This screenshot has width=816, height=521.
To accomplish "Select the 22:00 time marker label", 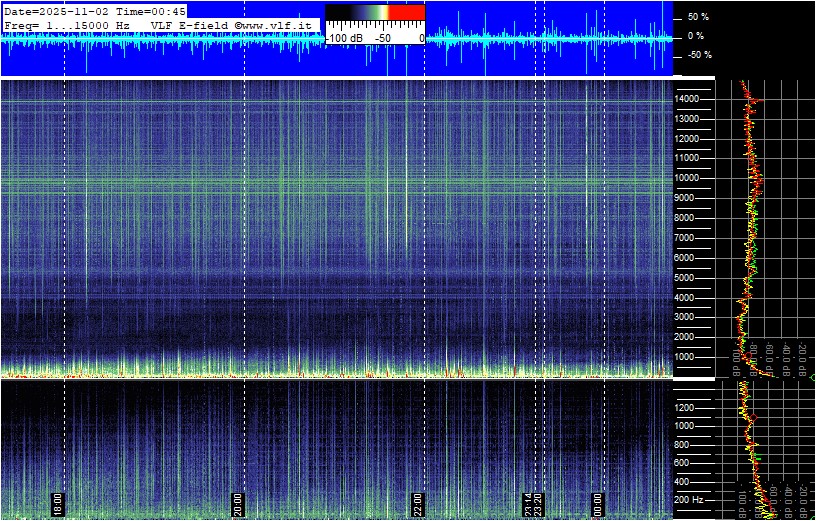I will [418, 502].
